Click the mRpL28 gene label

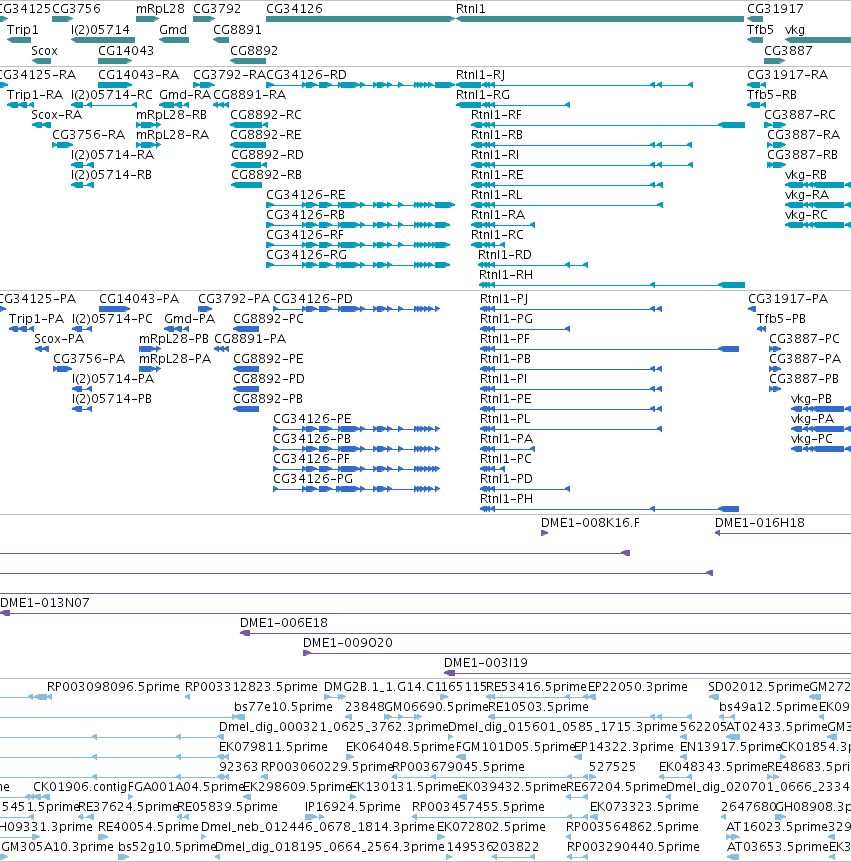(160, 9)
